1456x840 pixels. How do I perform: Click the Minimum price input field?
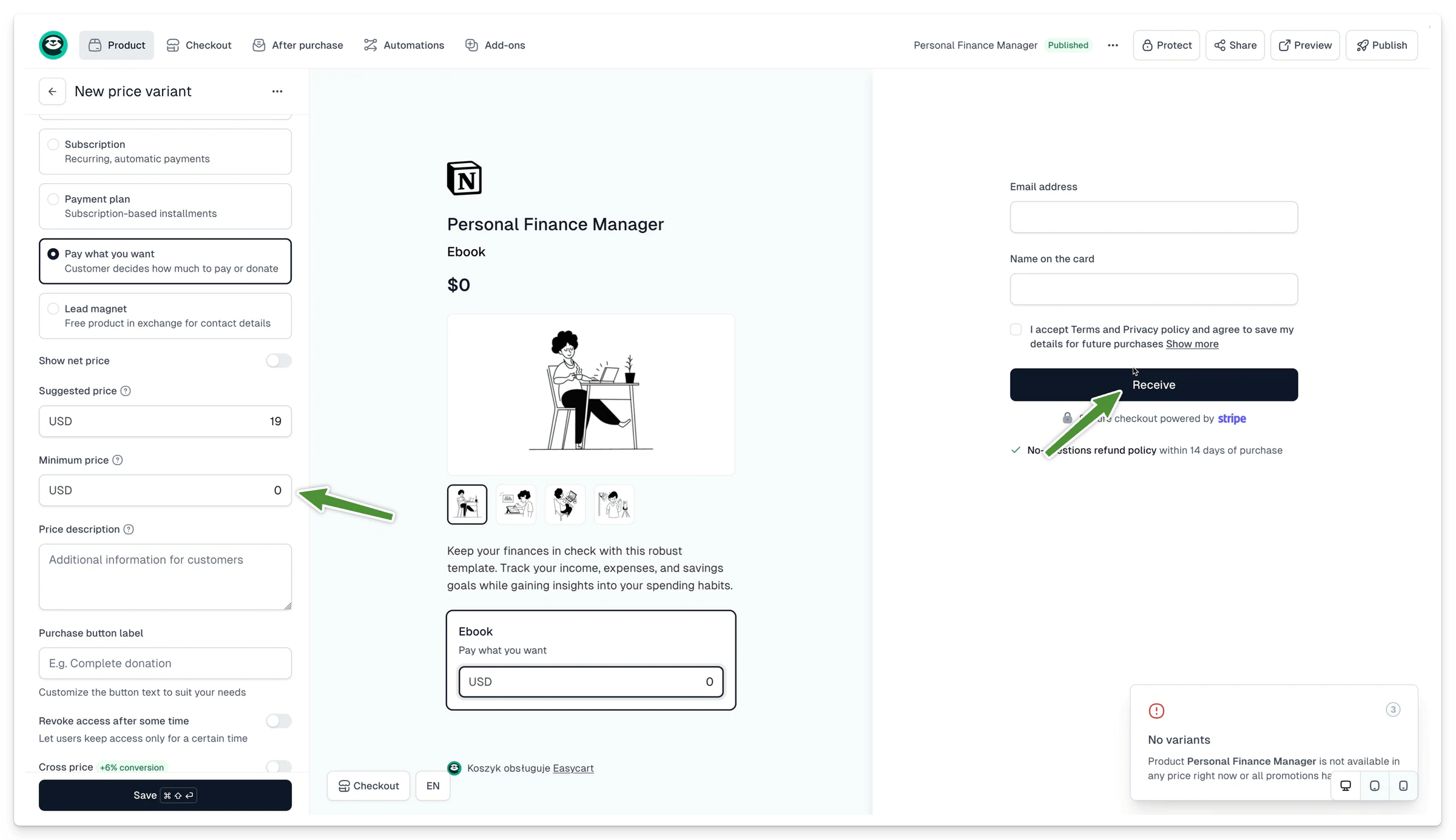tap(165, 491)
